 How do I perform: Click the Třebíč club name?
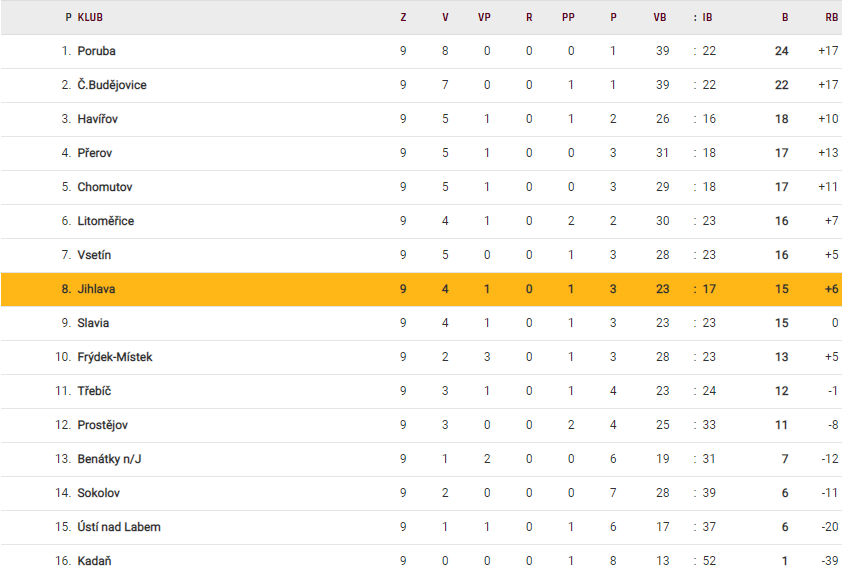[x=95, y=391]
